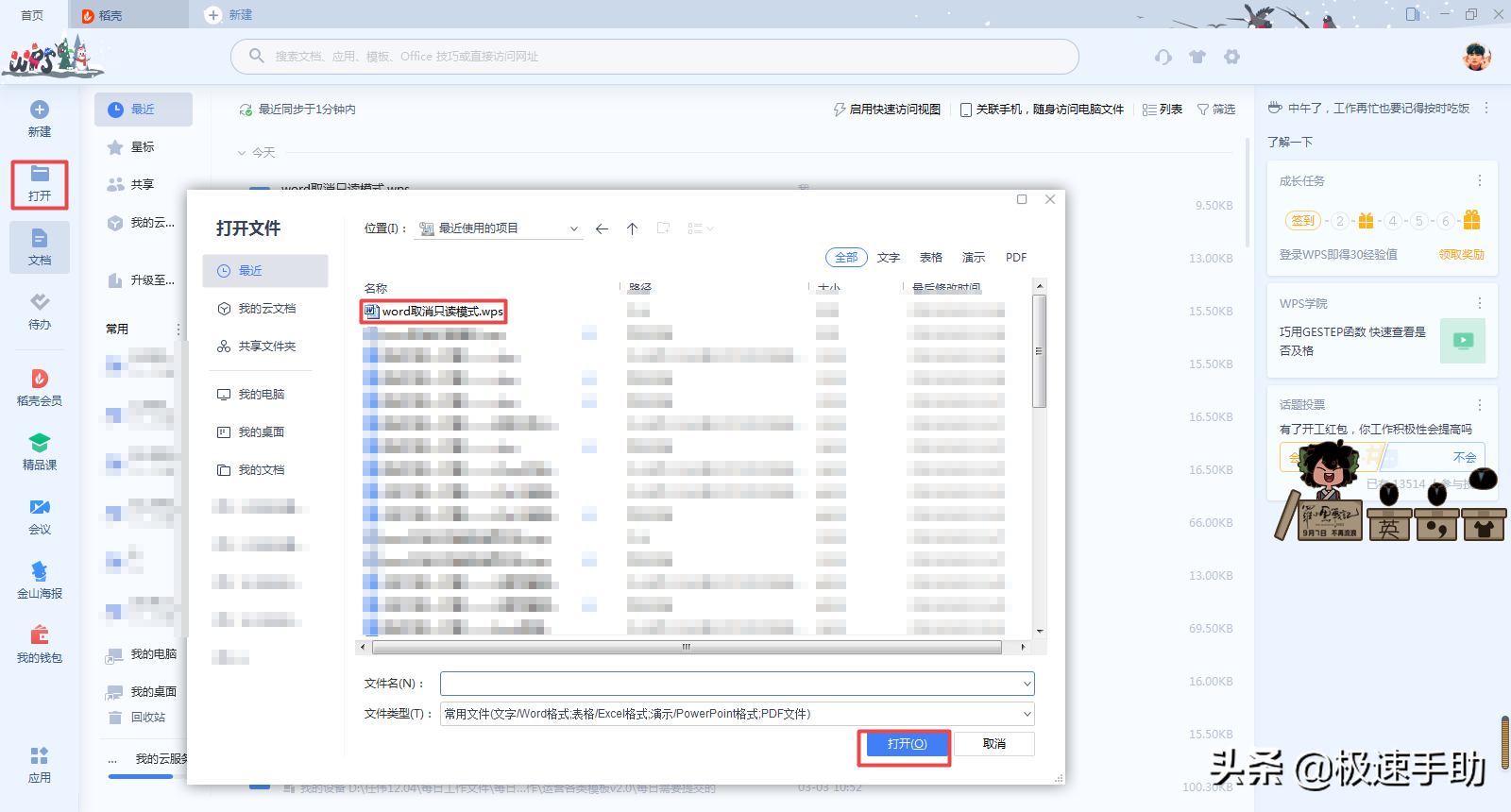
Task: Click 领取奖励 link
Action: click(1461, 255)
